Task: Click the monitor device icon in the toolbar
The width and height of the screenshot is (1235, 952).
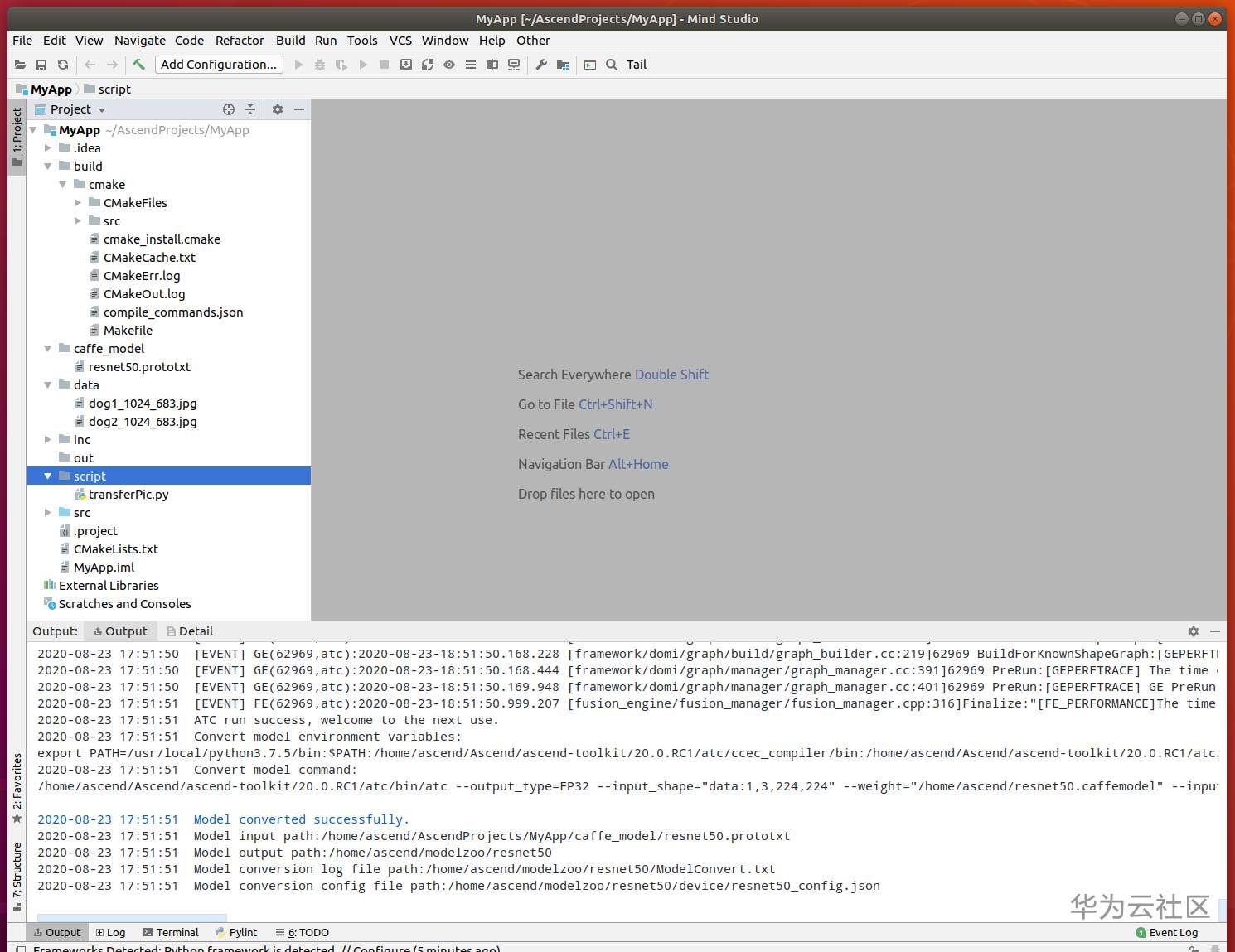Action: pos(514,65)
